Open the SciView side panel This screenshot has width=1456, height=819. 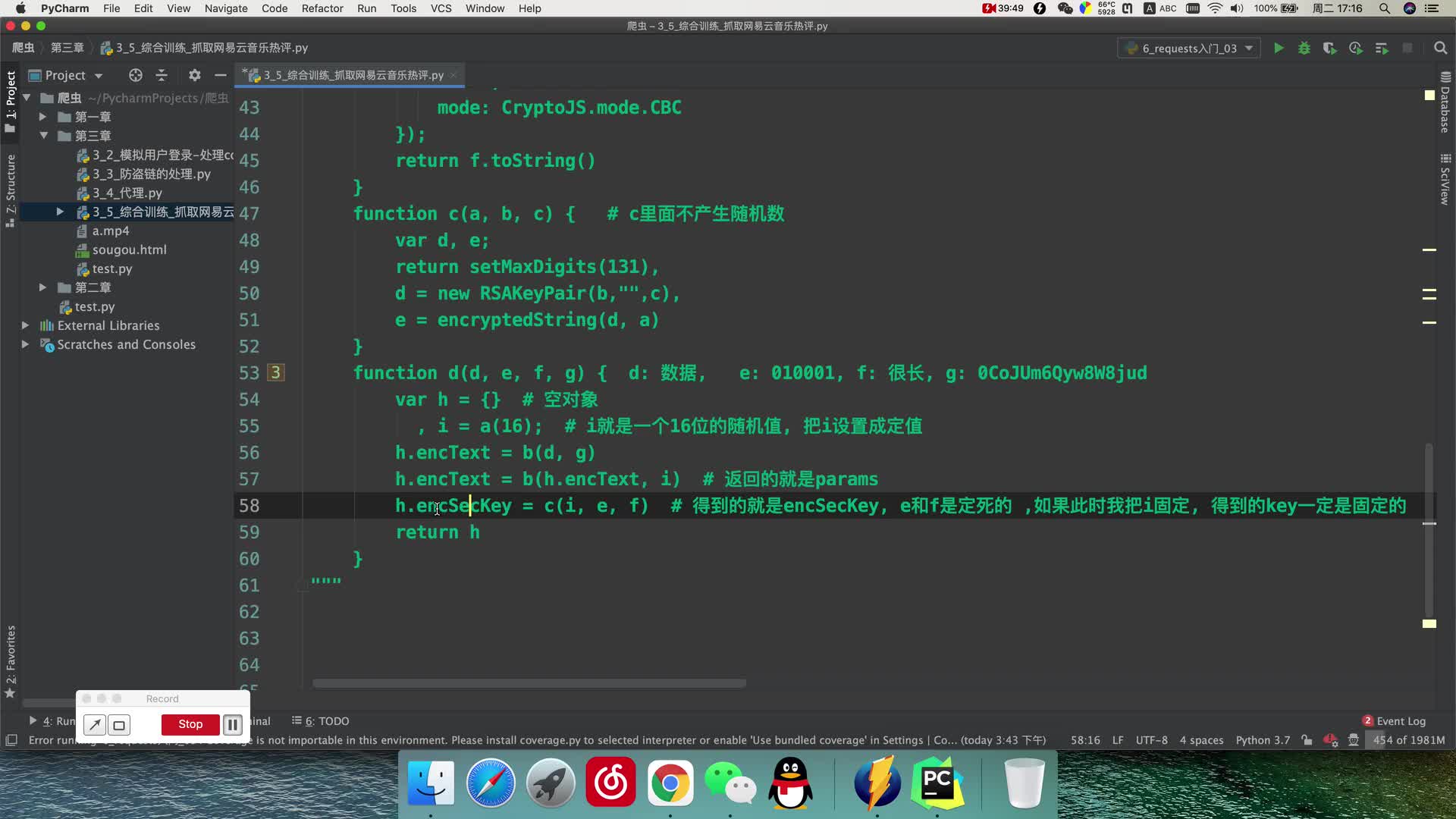coord(1445,180)
